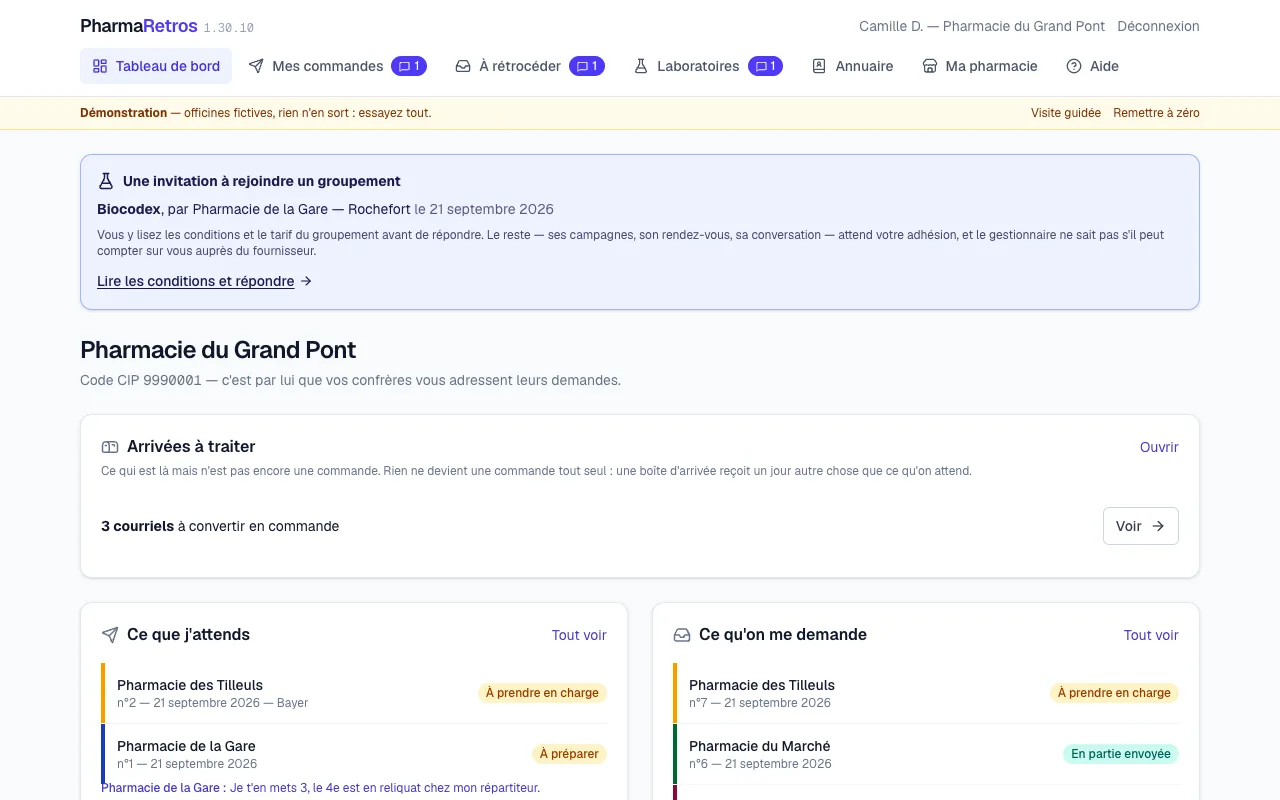Open request n°6 from Pharmacie du Marché
This screenshot has height=800, width=1280.
926,754
